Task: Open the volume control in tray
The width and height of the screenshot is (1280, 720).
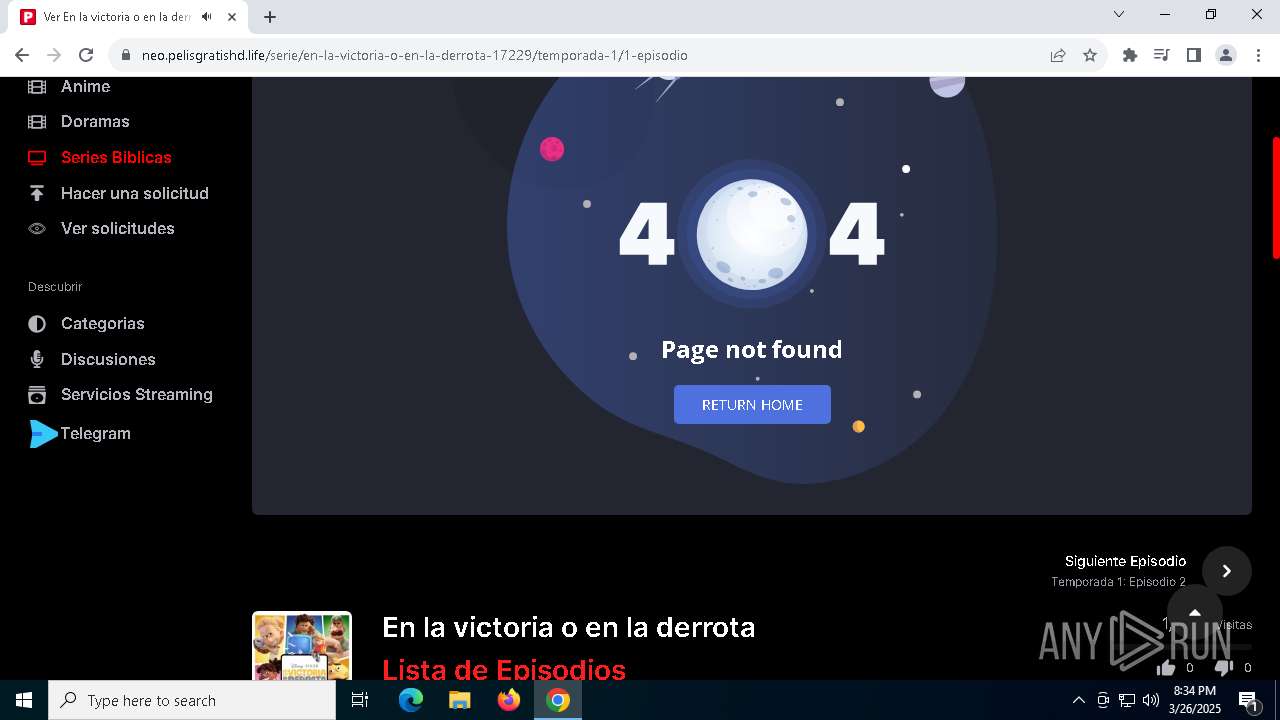Action: click(x=1151, y=700)
